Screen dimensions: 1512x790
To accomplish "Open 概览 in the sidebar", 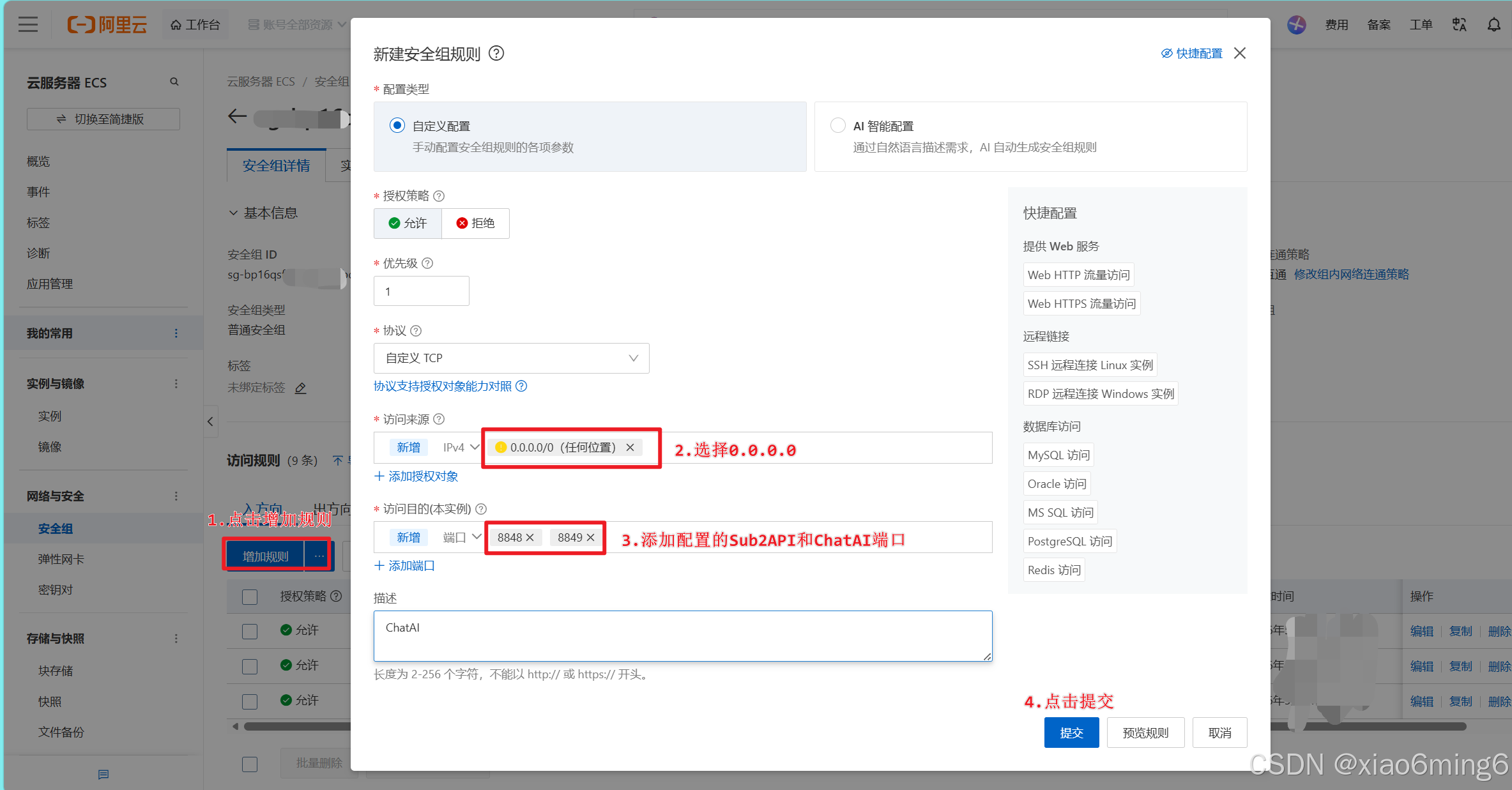I will click(38, 162).
